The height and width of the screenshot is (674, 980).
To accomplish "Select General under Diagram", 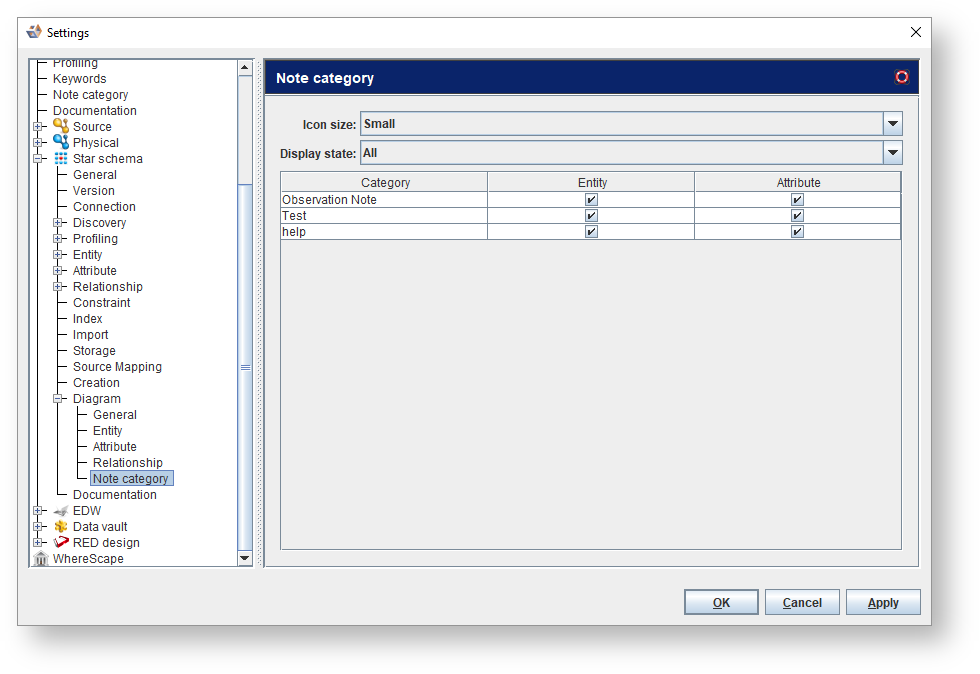I will tap(114, 415).
